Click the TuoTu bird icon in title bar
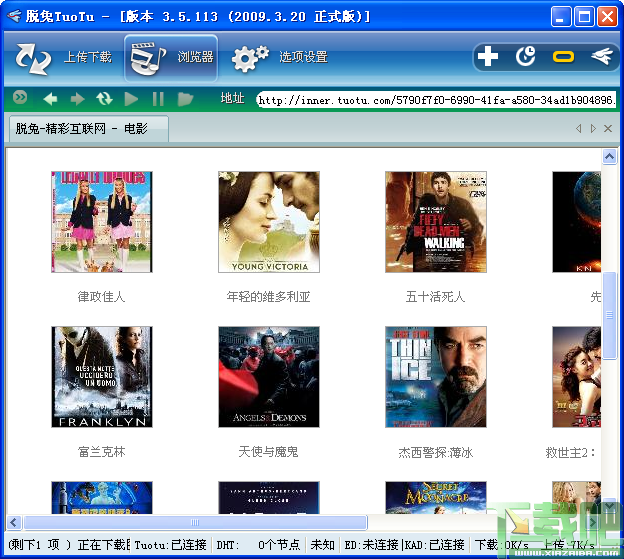Image resolution: width=624 pixels, height=559 pixels. point(14,16)
